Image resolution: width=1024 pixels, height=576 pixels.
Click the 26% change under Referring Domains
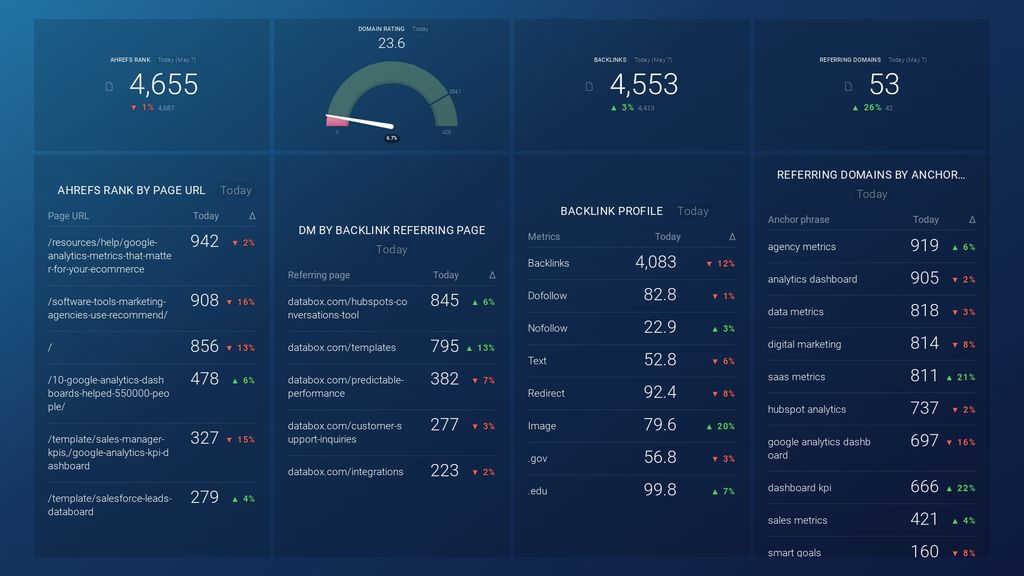(867, 107)
